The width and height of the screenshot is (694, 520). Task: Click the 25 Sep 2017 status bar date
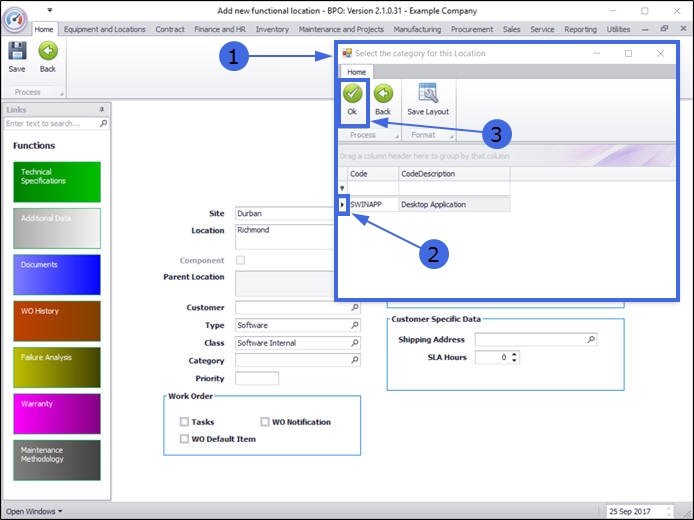[630, 511]
